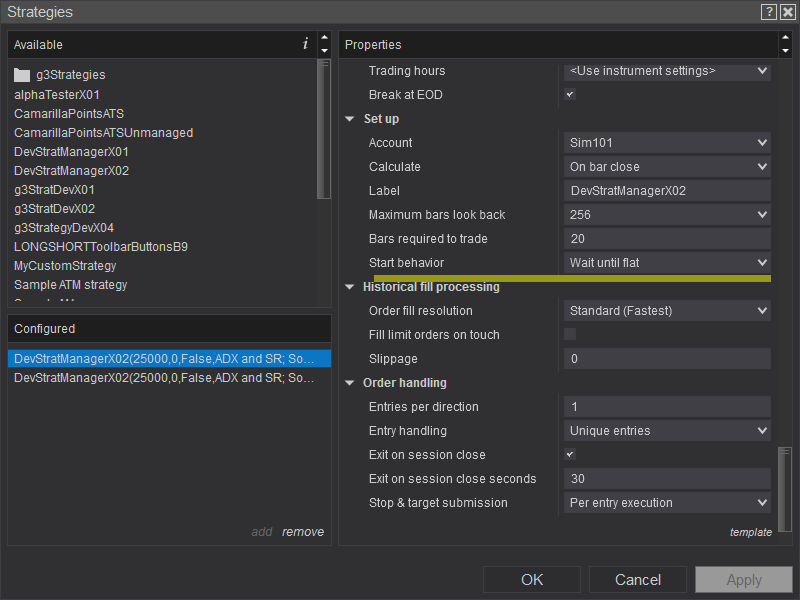This screenshot has width=800, height=600.
Task: Collapse the Historical fill processing section
Action: (x=350, y=287)
